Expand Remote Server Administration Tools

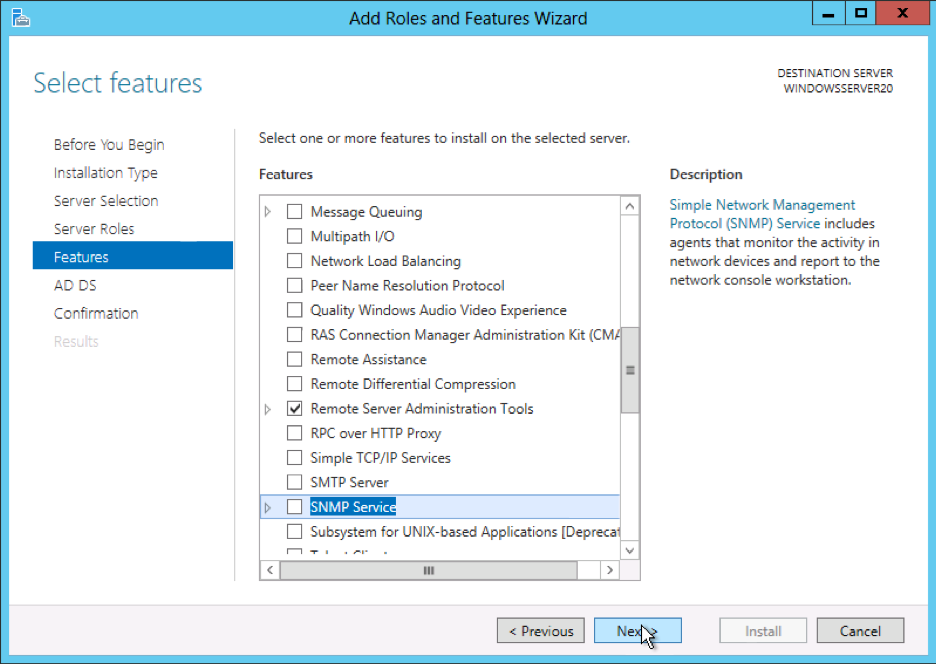[266, 408]
